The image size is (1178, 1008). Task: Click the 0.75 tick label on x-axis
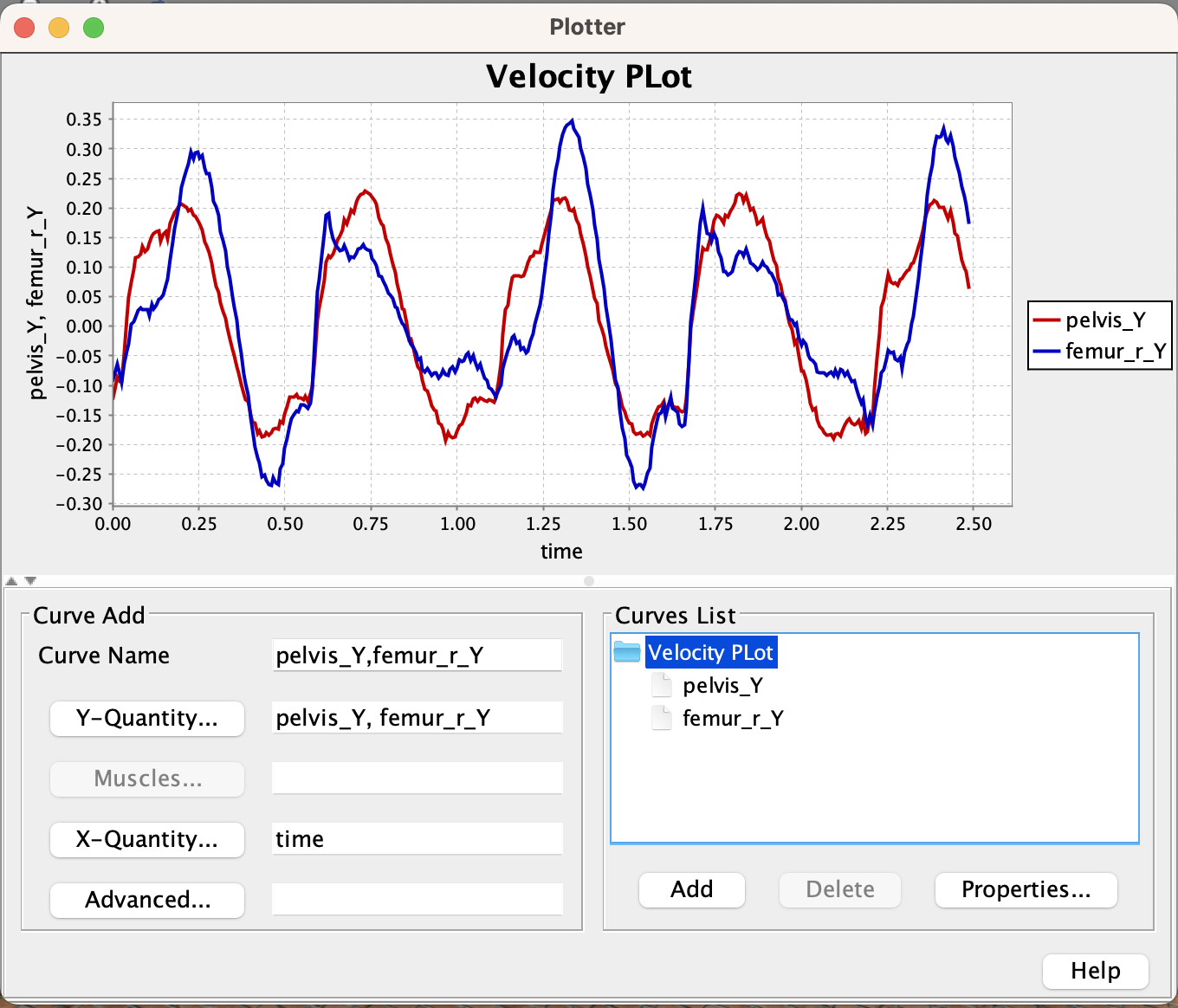371,523
